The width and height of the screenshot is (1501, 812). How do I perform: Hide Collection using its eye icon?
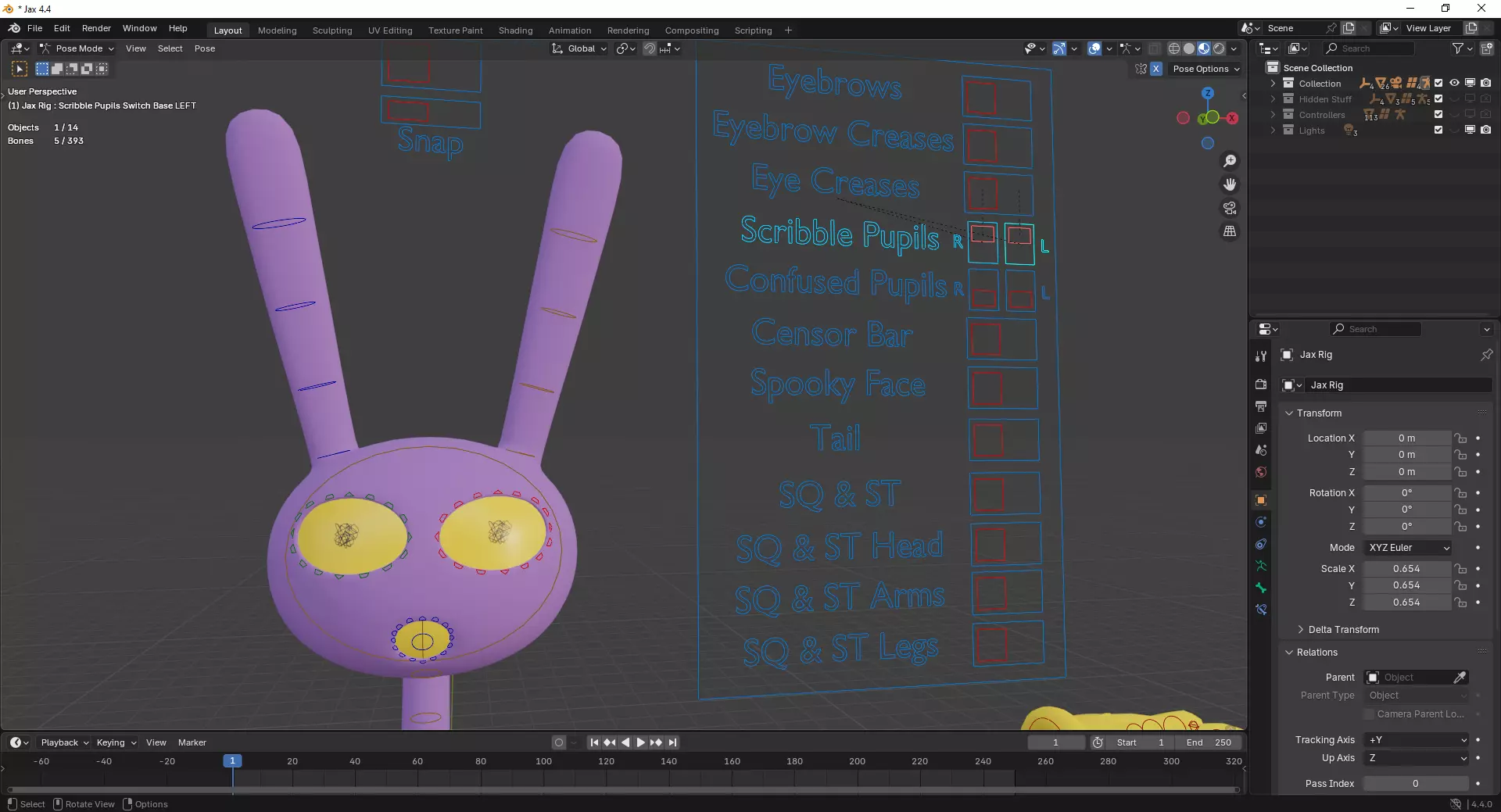[1454, 84]
